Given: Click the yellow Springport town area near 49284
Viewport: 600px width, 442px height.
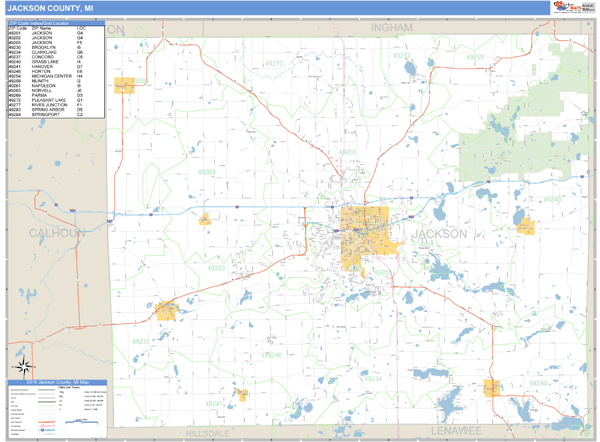Looking at the screenshot, I should click(125, 87).
